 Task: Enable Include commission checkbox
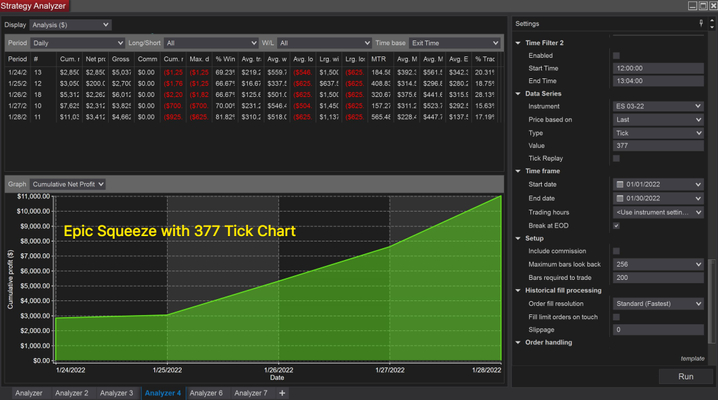tap(616, 251)
